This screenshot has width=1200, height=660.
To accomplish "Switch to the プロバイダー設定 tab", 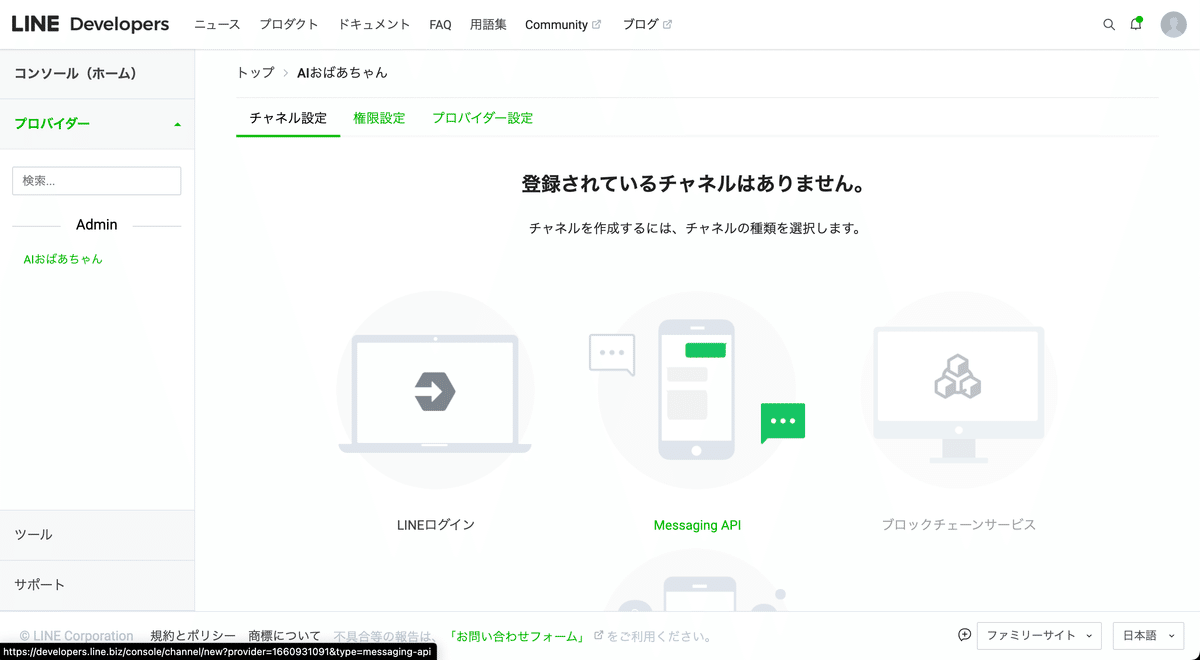I will click(x=482, y=118).
